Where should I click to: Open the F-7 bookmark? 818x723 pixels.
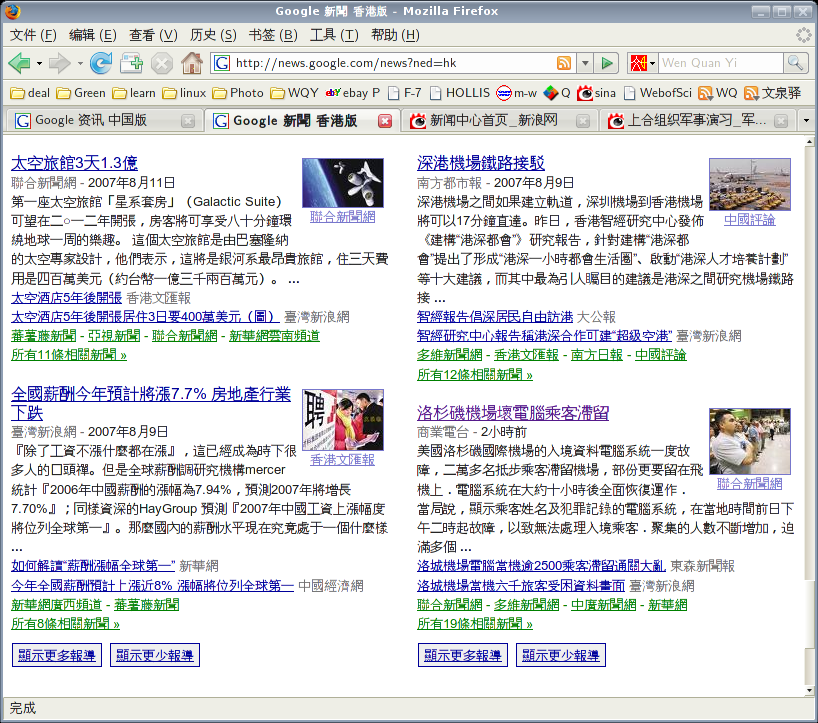click(x=405, y=93)
